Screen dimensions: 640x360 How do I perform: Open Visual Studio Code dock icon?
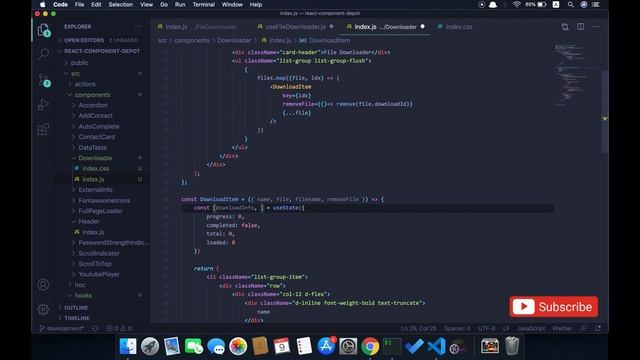pyautogui.click(x=436, y=346)
